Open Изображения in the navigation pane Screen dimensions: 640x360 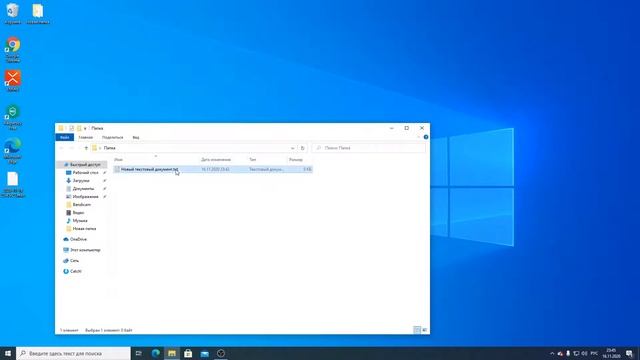[85, 197]
